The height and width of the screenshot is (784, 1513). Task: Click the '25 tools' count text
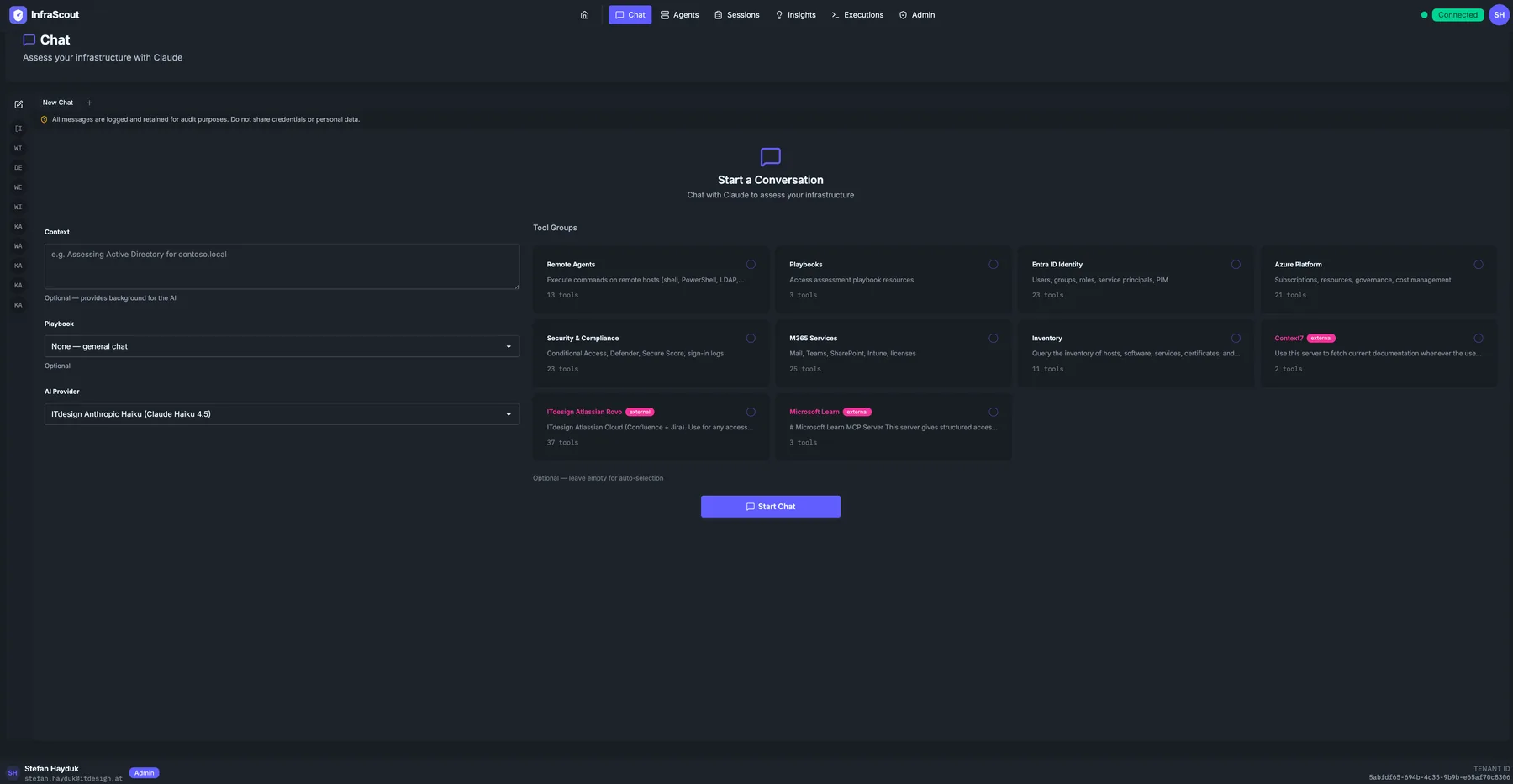pyautogui.click(x=805, y=369)
